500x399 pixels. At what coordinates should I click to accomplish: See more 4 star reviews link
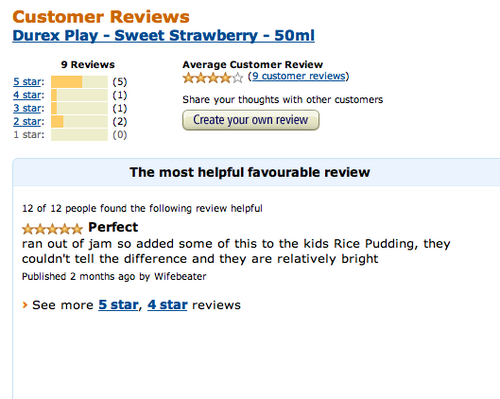point(167,305)
